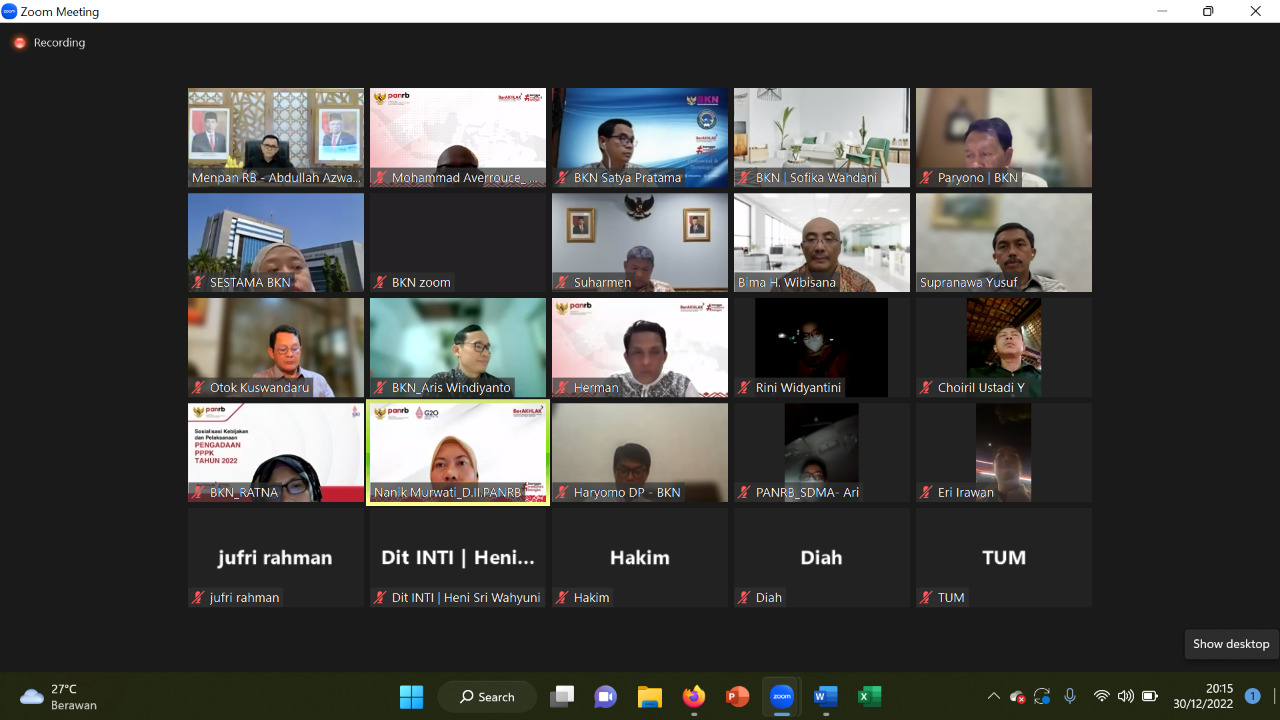
Task: Open the Wi-Fi network quick settings
Action: pyautogui.click(x=1102, y=696)
